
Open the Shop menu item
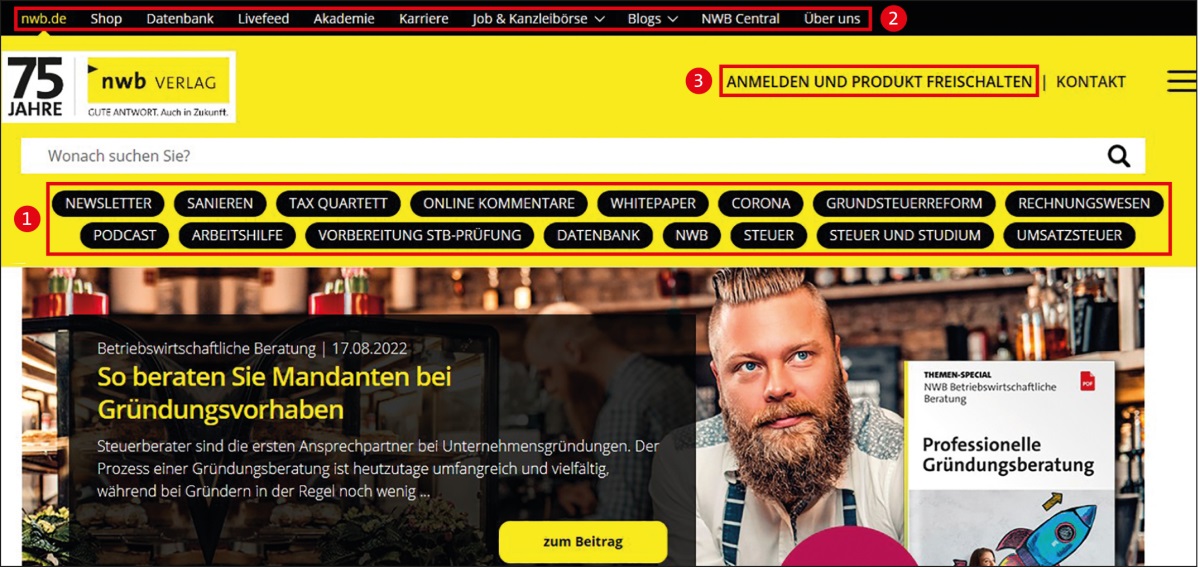point(106,18)
